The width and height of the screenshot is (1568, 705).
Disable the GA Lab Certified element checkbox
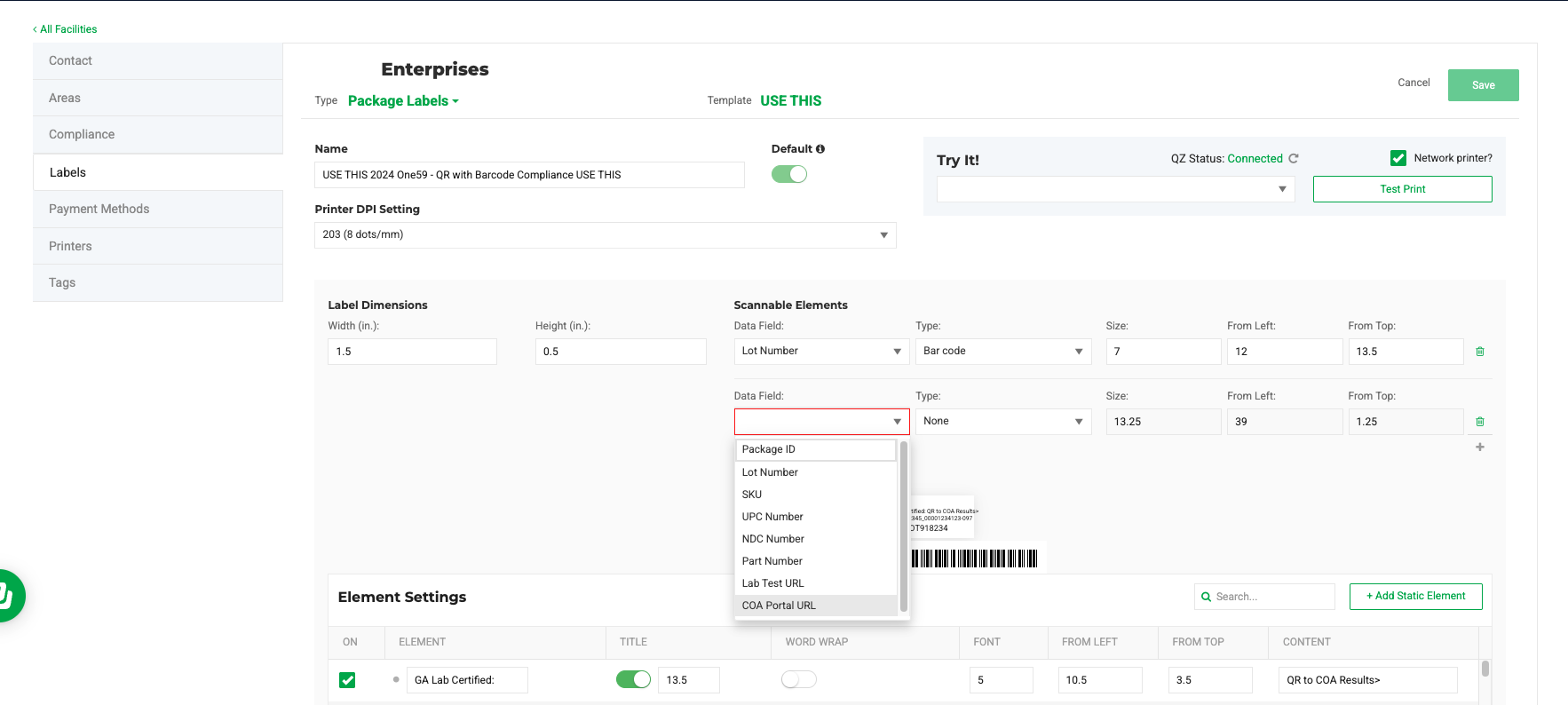tap(347, 680)
